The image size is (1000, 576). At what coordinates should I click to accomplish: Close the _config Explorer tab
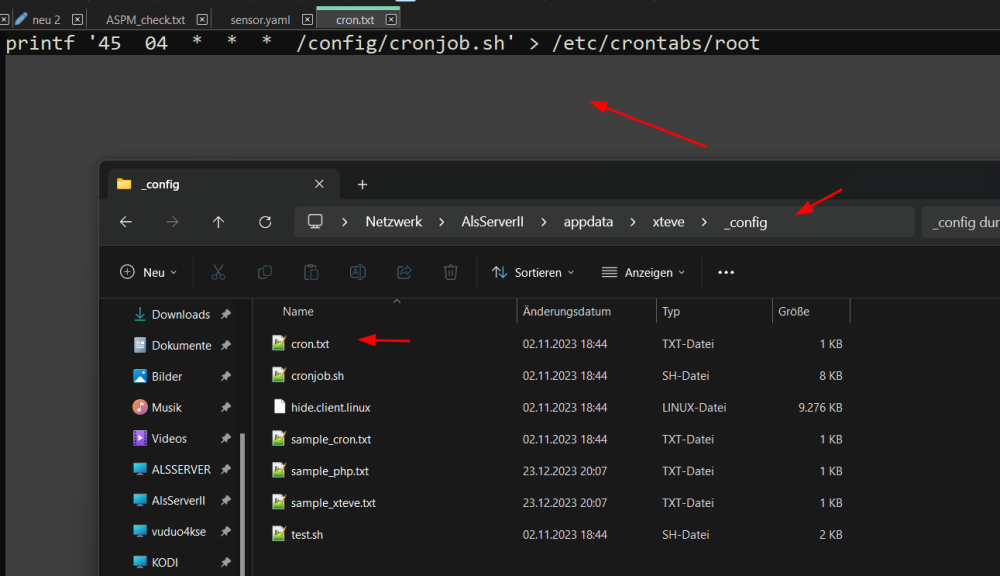[320, 184]
